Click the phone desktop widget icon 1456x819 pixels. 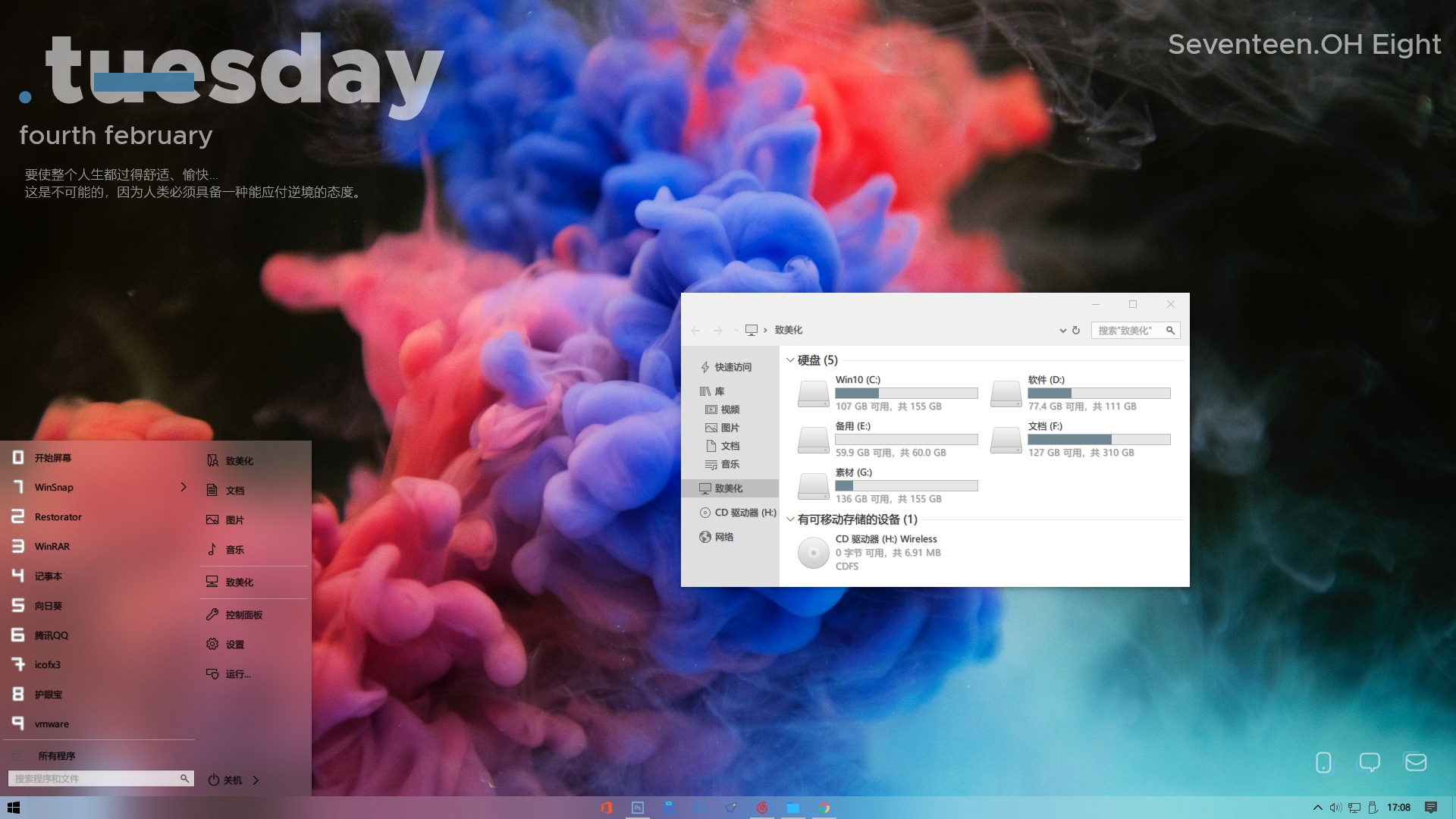pos(1323,762)
